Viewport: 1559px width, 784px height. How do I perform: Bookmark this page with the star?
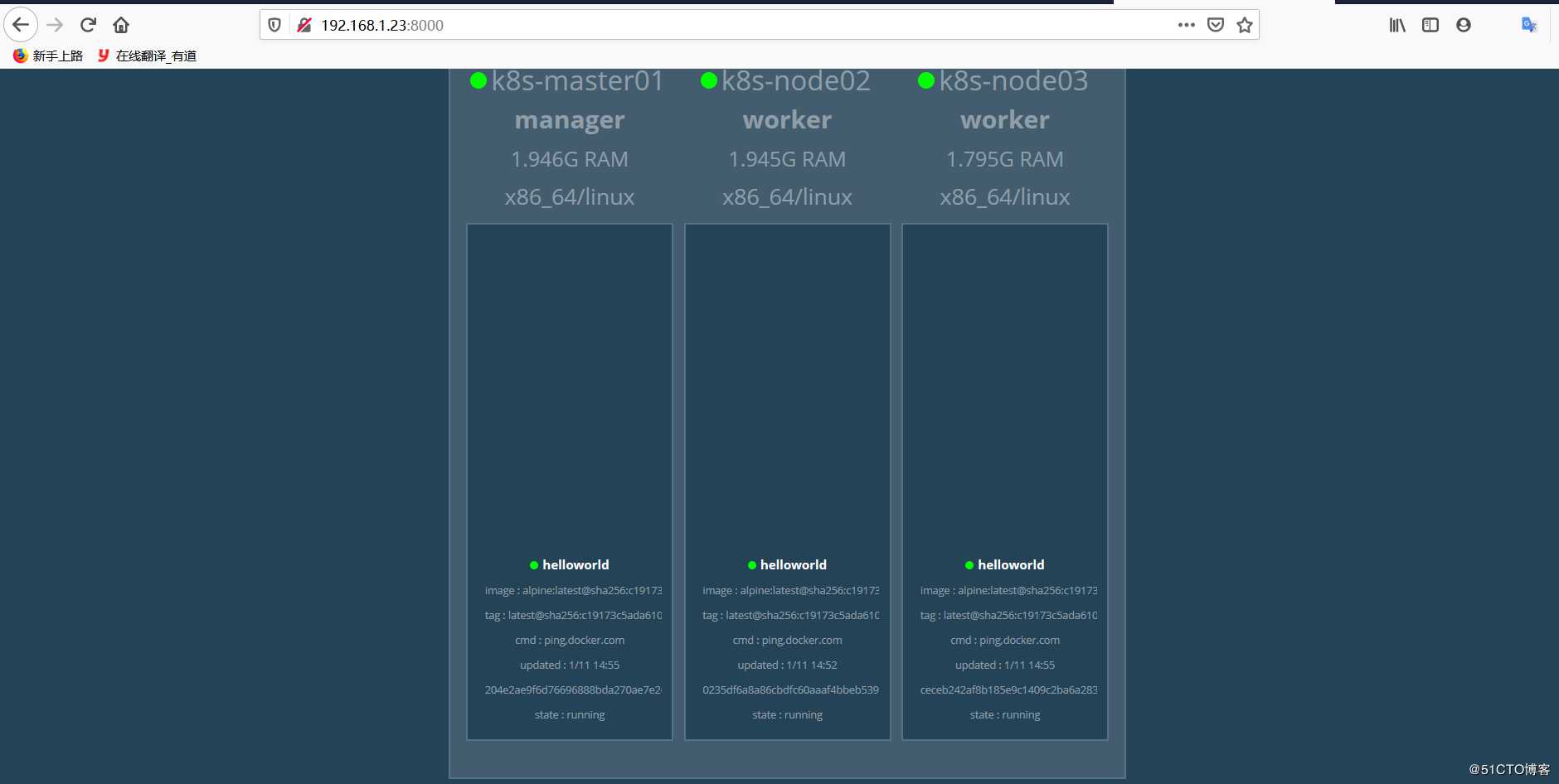[1245, 25]
